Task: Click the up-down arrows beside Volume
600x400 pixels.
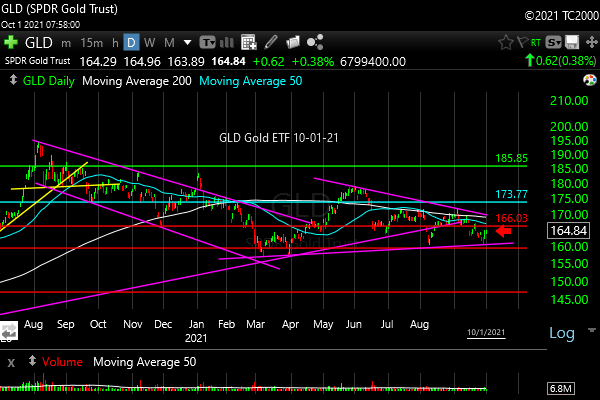Action: click(32, 361)
